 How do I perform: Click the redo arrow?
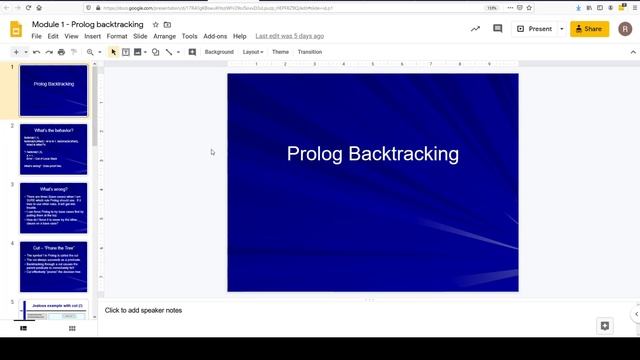point(49,52)
